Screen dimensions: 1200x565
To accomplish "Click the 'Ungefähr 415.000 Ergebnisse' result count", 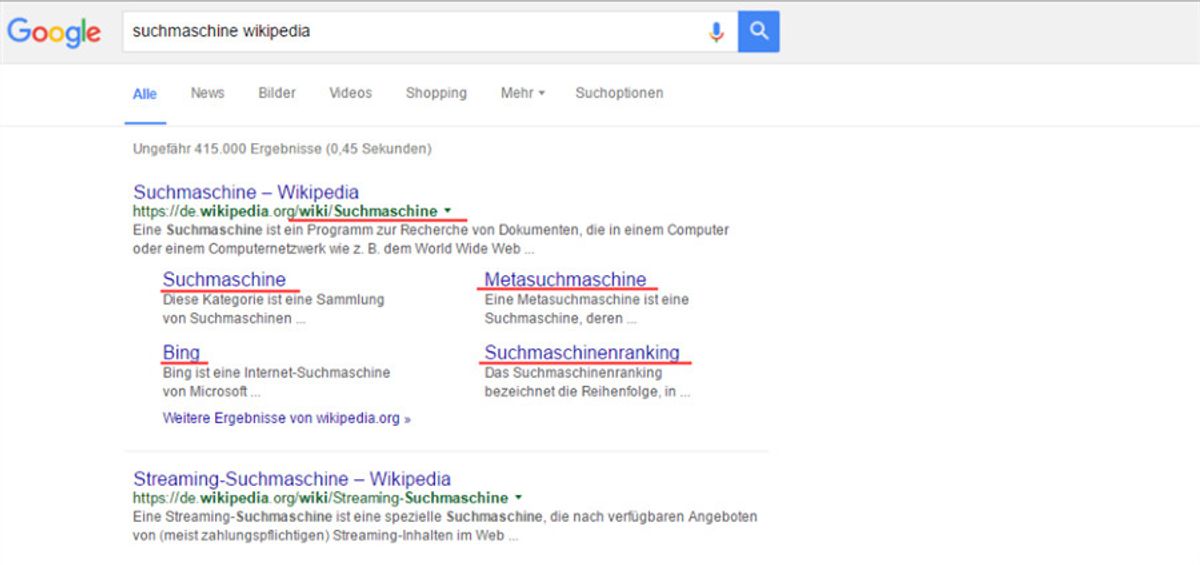I will point(282,149).
